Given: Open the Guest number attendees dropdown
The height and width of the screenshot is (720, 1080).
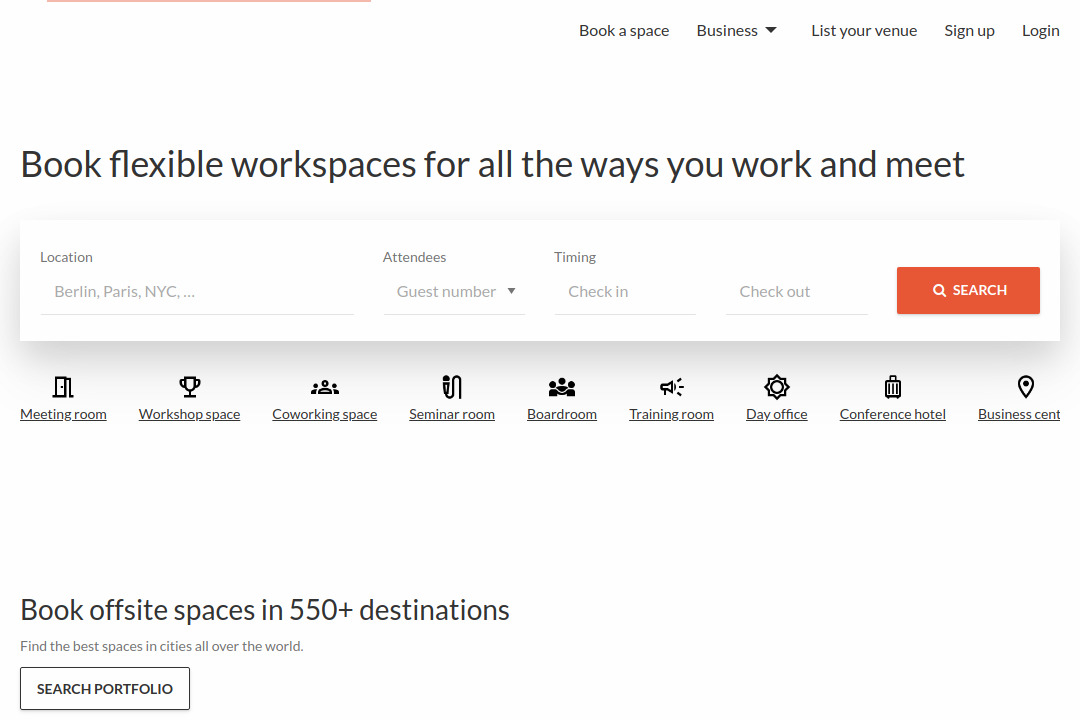Looking at the screenshot, I should 447,291.
